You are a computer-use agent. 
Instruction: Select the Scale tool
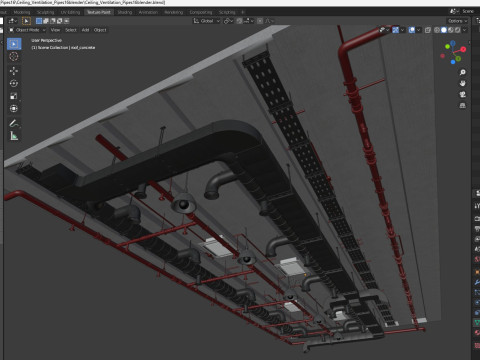(14, 96)
